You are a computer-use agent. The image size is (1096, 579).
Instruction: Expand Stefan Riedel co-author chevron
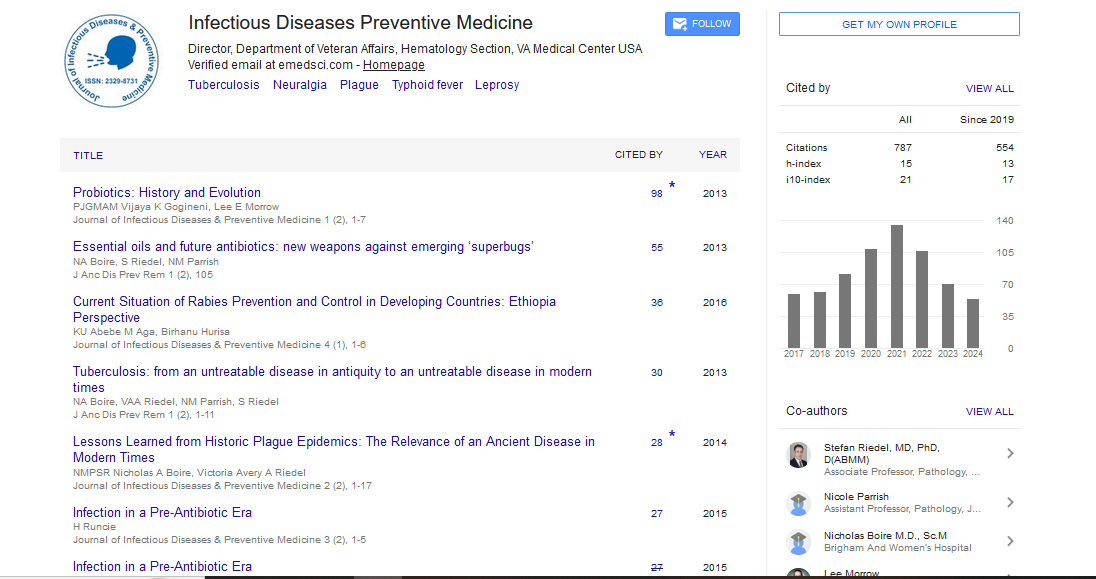(x=1010, y=454)
